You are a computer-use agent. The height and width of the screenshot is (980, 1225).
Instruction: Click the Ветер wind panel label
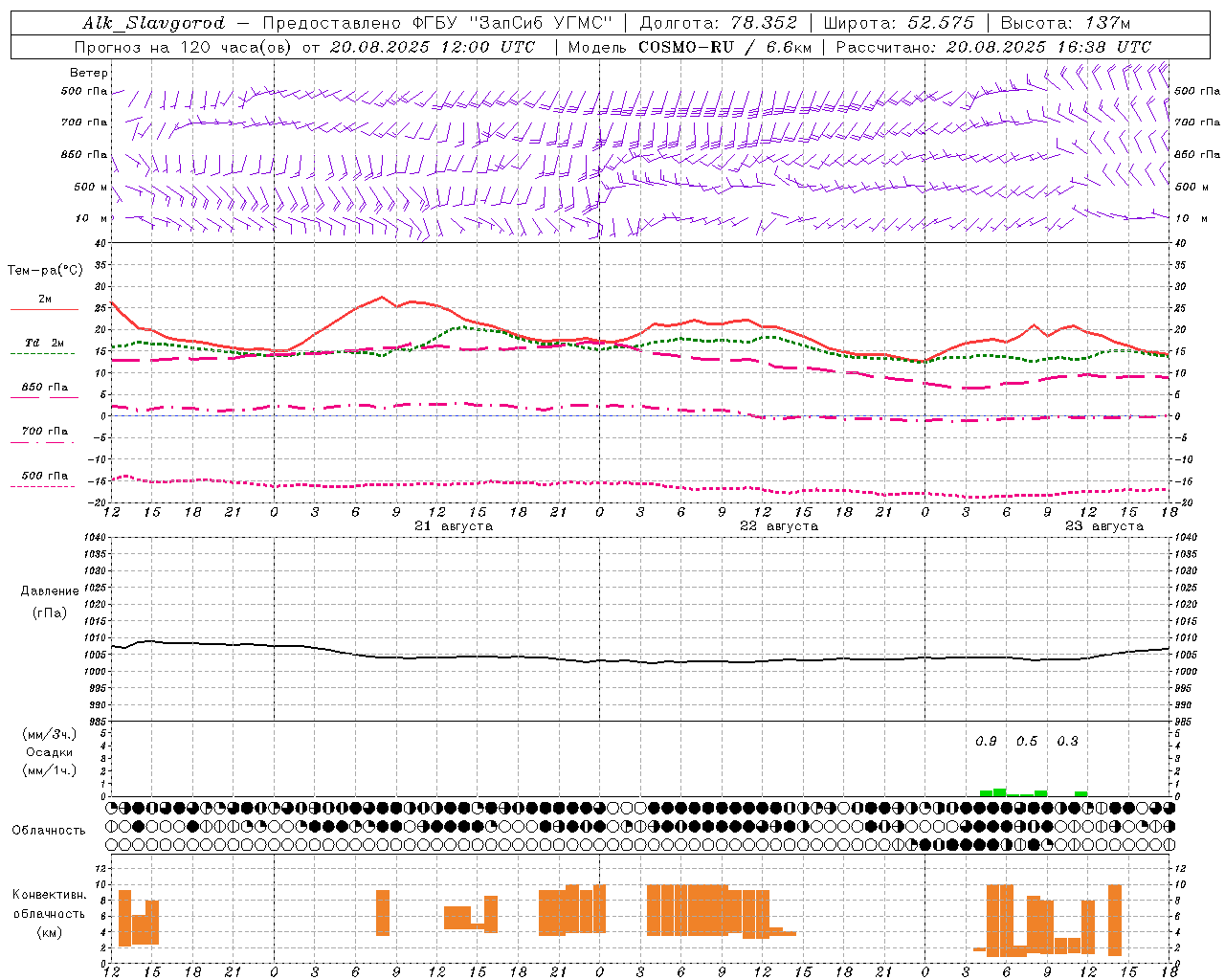[x=88, y=73]
